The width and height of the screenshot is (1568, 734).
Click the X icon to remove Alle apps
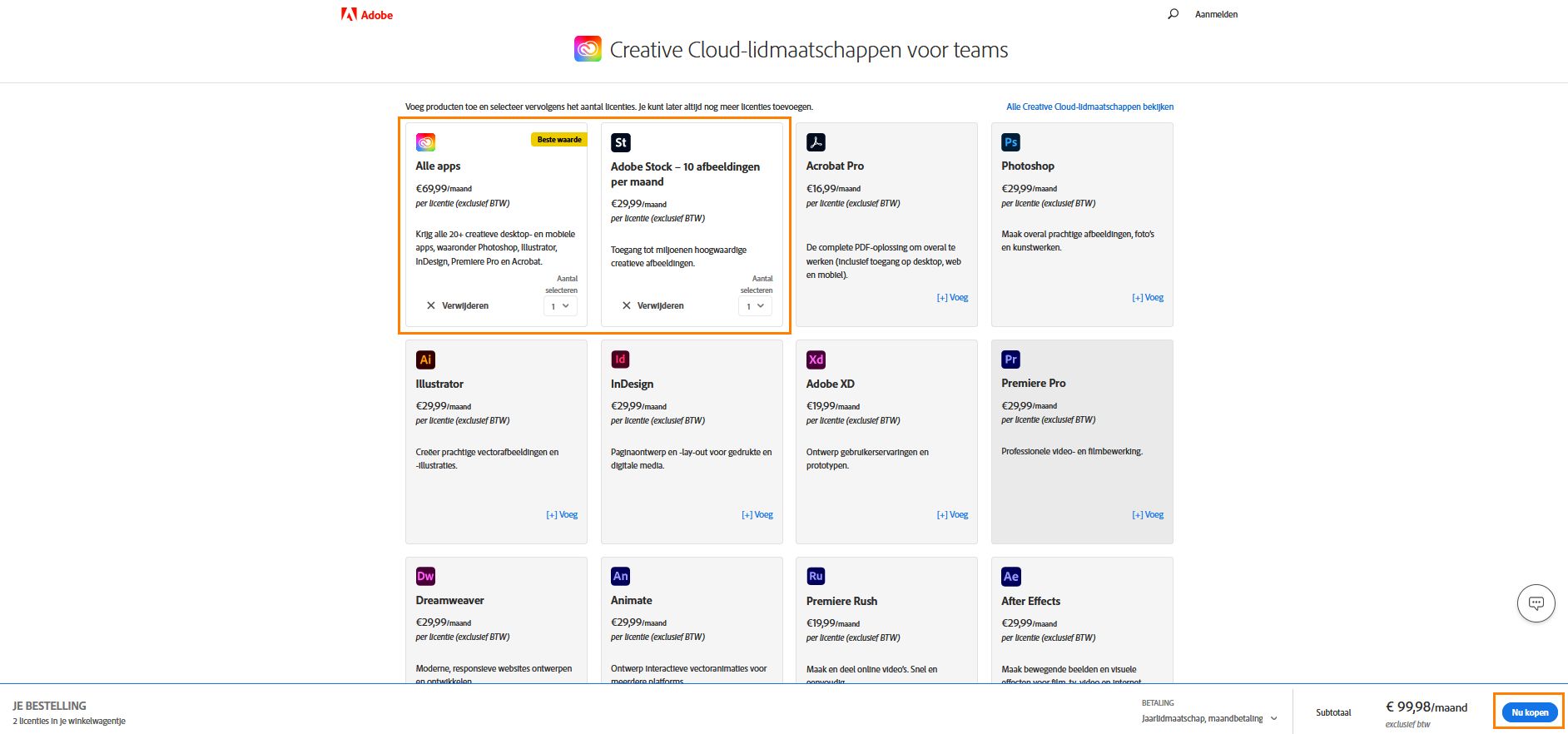[431, 305]
